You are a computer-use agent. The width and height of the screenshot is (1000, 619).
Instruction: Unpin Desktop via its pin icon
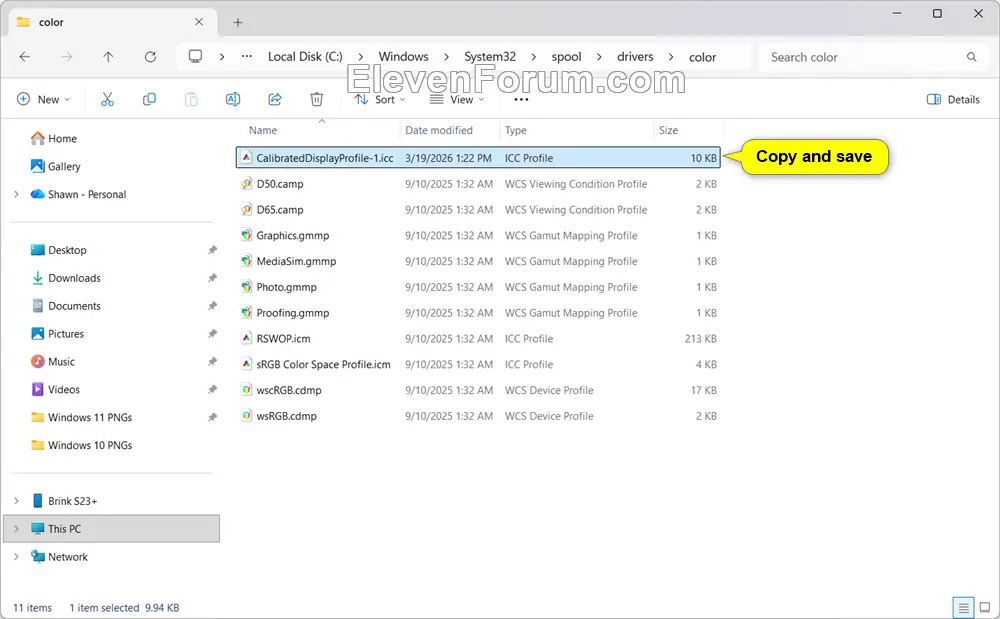(x=212, y=250)
